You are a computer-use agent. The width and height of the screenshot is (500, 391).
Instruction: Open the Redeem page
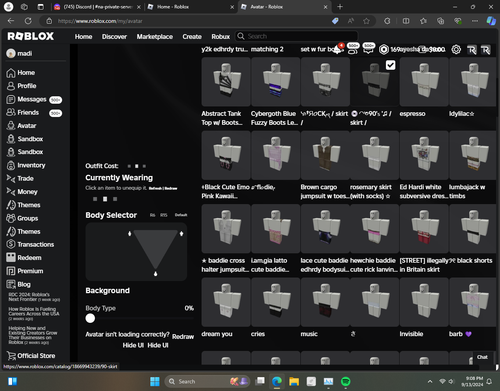[x=24, y=258]
